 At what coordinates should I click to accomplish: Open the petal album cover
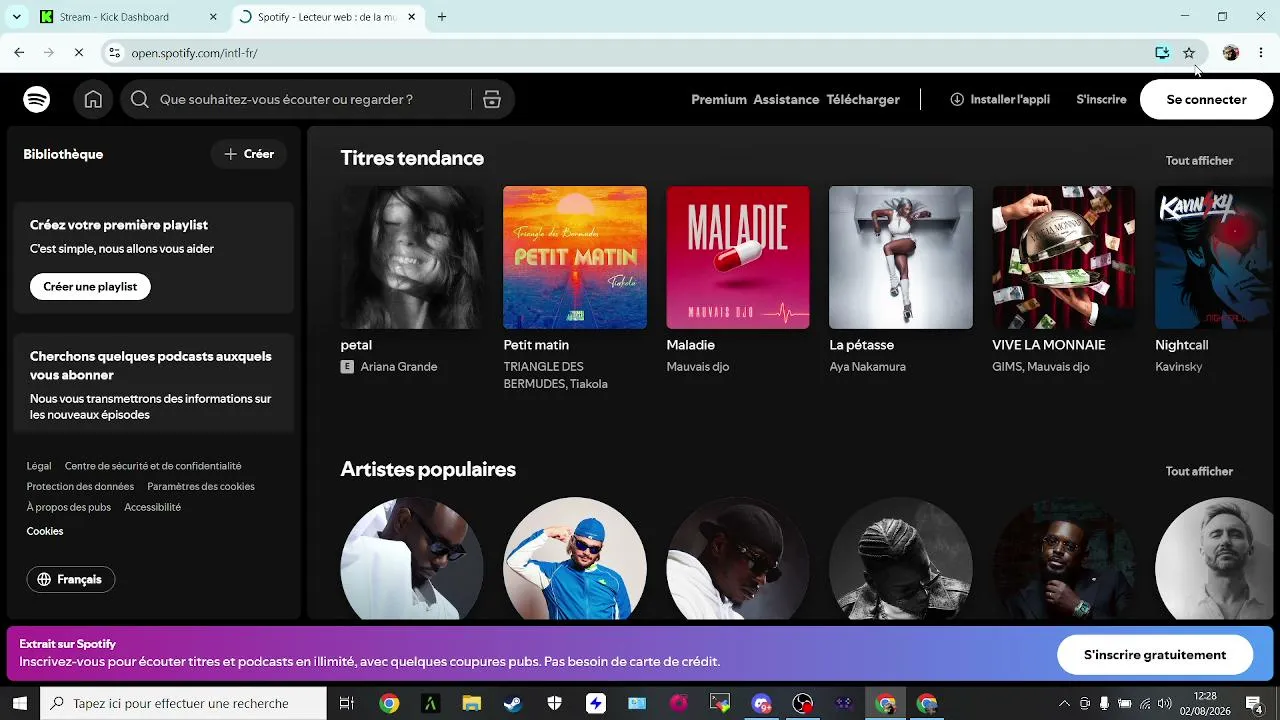[412, 257]
